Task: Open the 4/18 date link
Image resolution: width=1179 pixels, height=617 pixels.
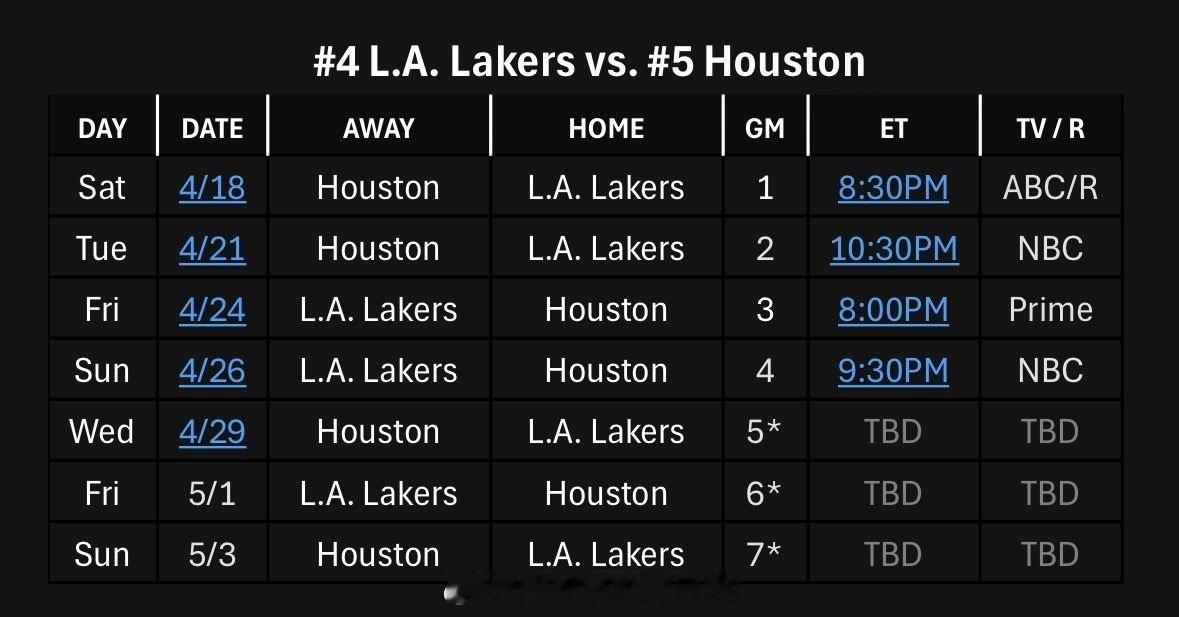Action: click(212, 187)
